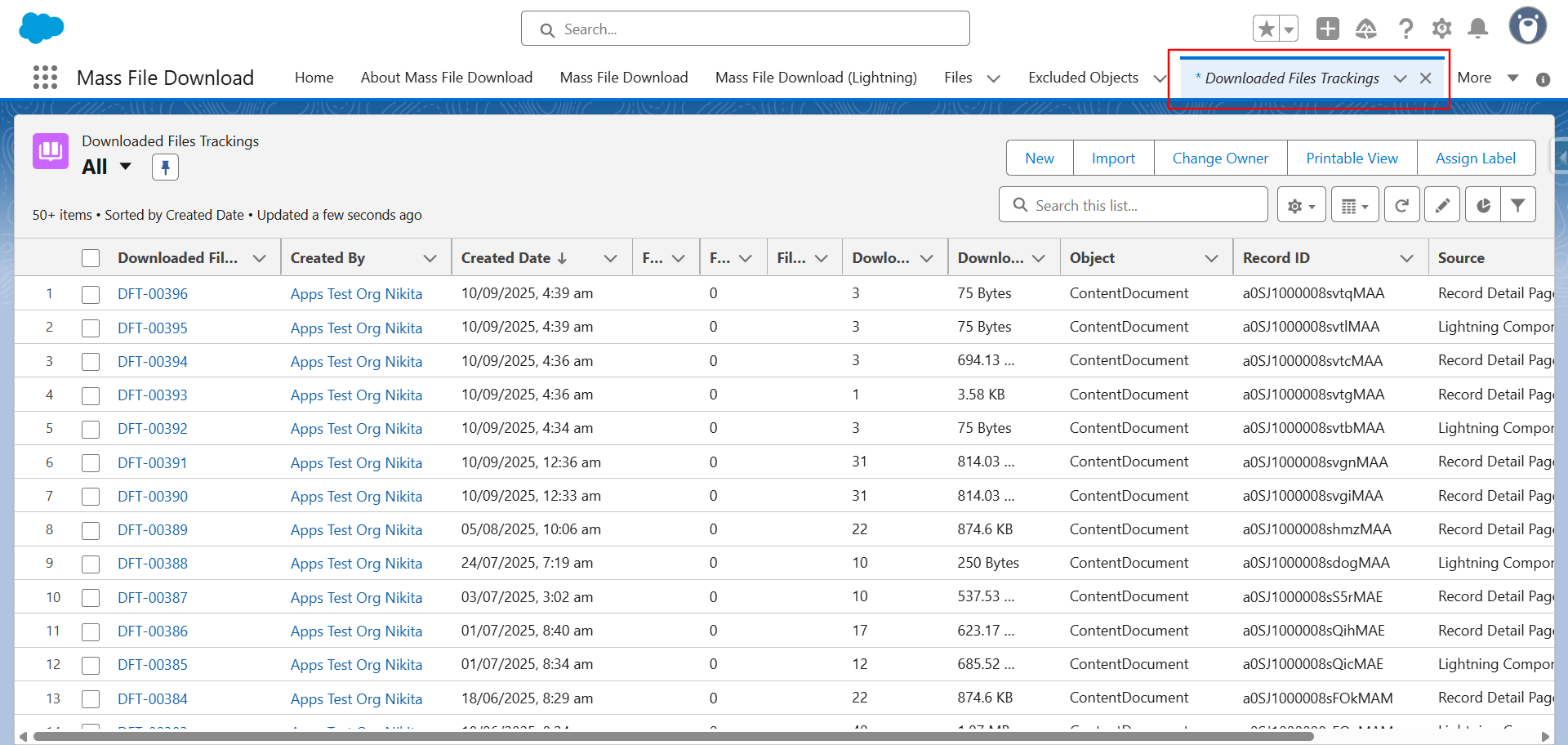Viewport: 1568px width, 745px height.
Task: Sort by the Created Date column header
Action: coord(506,258)
